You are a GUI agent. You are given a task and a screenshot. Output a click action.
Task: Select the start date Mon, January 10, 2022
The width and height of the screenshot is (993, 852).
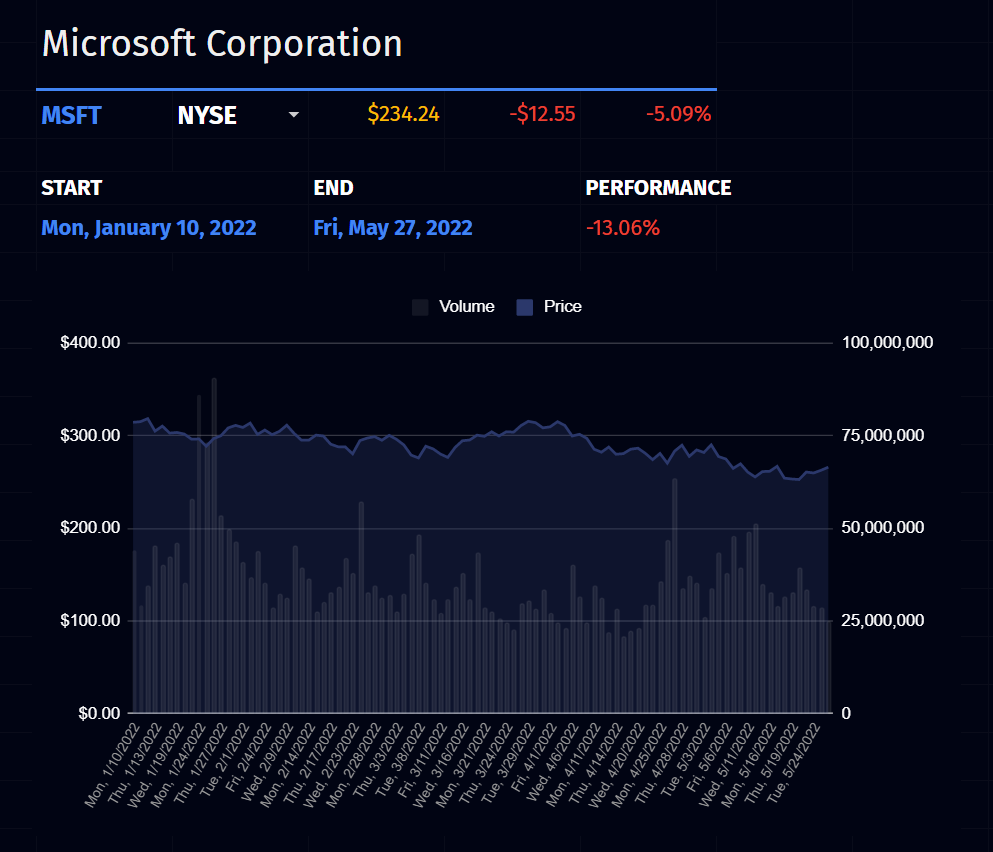click(149, 227)
